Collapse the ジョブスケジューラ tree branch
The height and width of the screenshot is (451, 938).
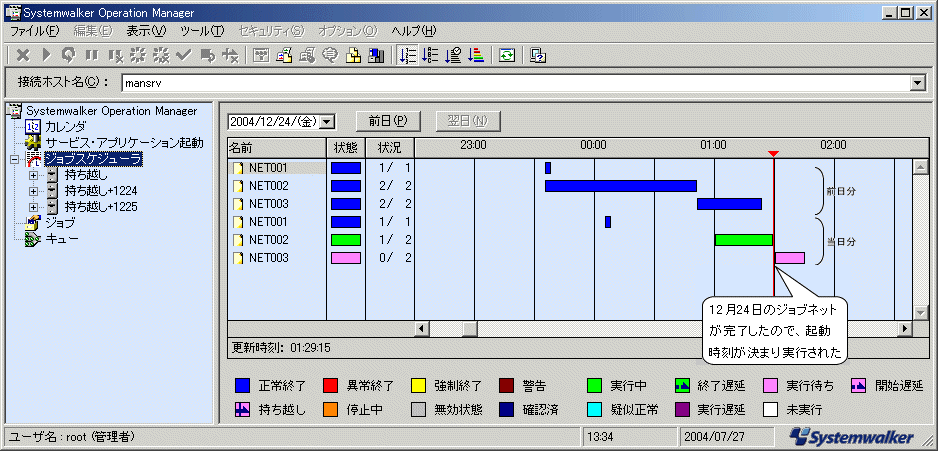click(14, 160)
